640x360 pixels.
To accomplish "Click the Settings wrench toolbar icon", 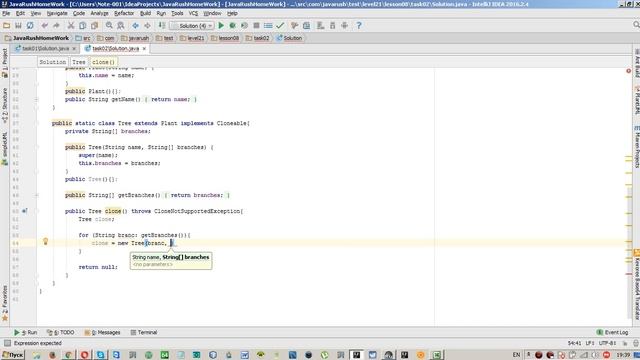I will click(x=294, y=25).
